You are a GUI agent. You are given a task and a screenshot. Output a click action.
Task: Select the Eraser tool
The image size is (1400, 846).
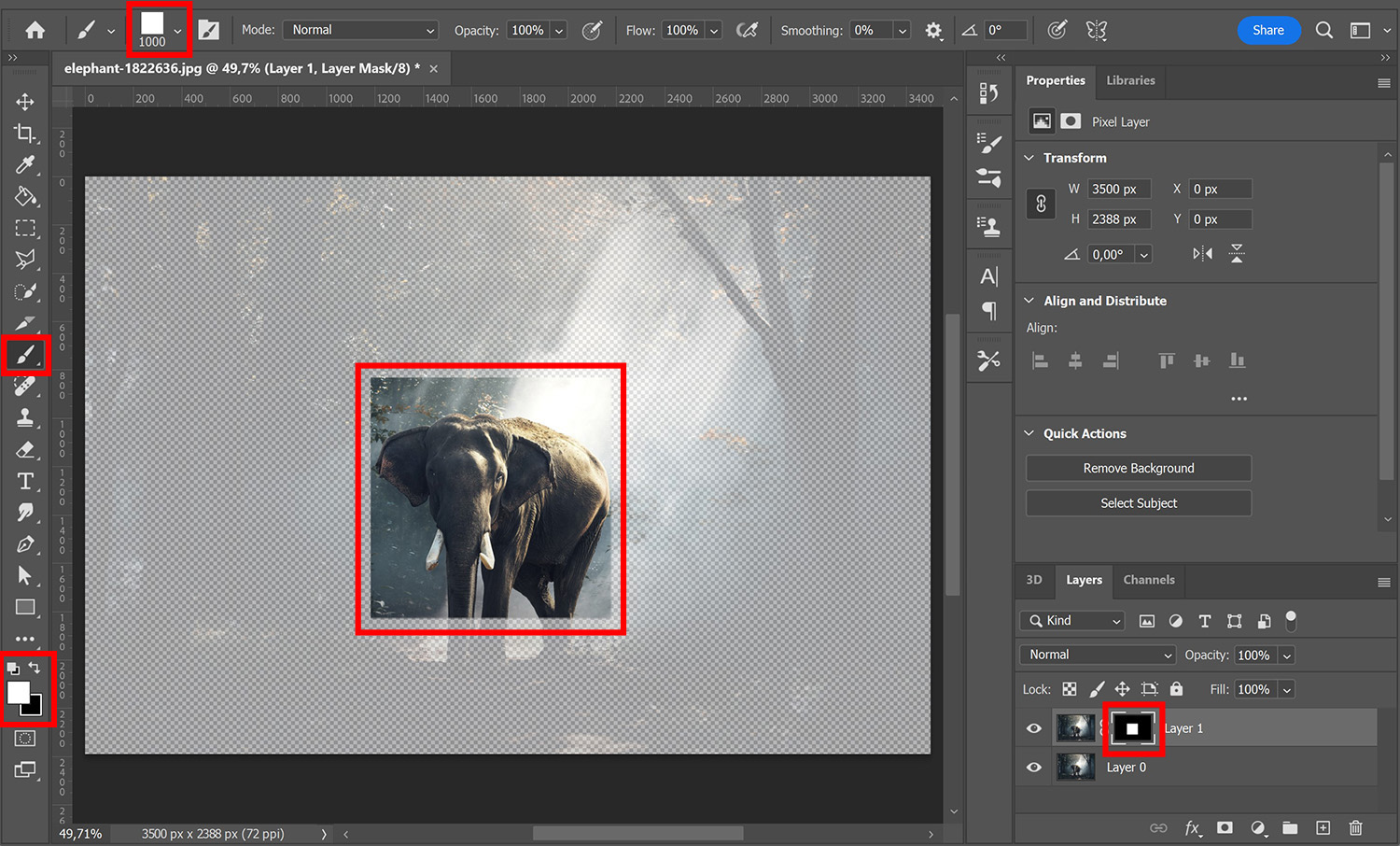tap(25, 449)
